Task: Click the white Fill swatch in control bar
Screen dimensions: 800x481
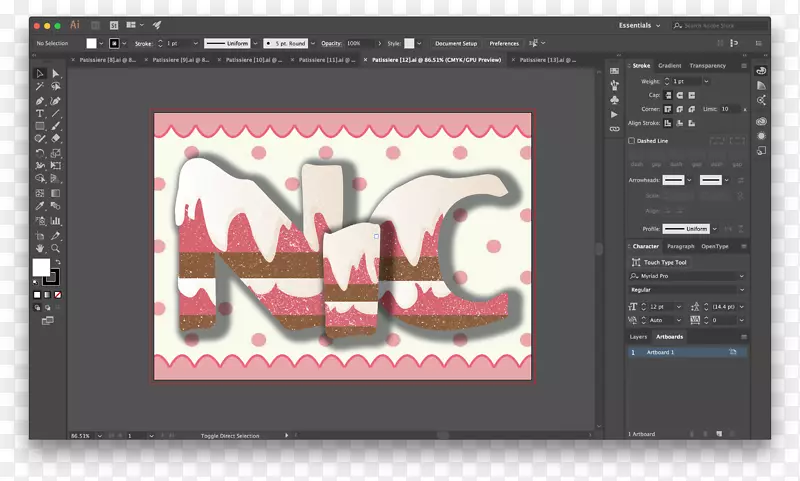Action: (92, 43)
